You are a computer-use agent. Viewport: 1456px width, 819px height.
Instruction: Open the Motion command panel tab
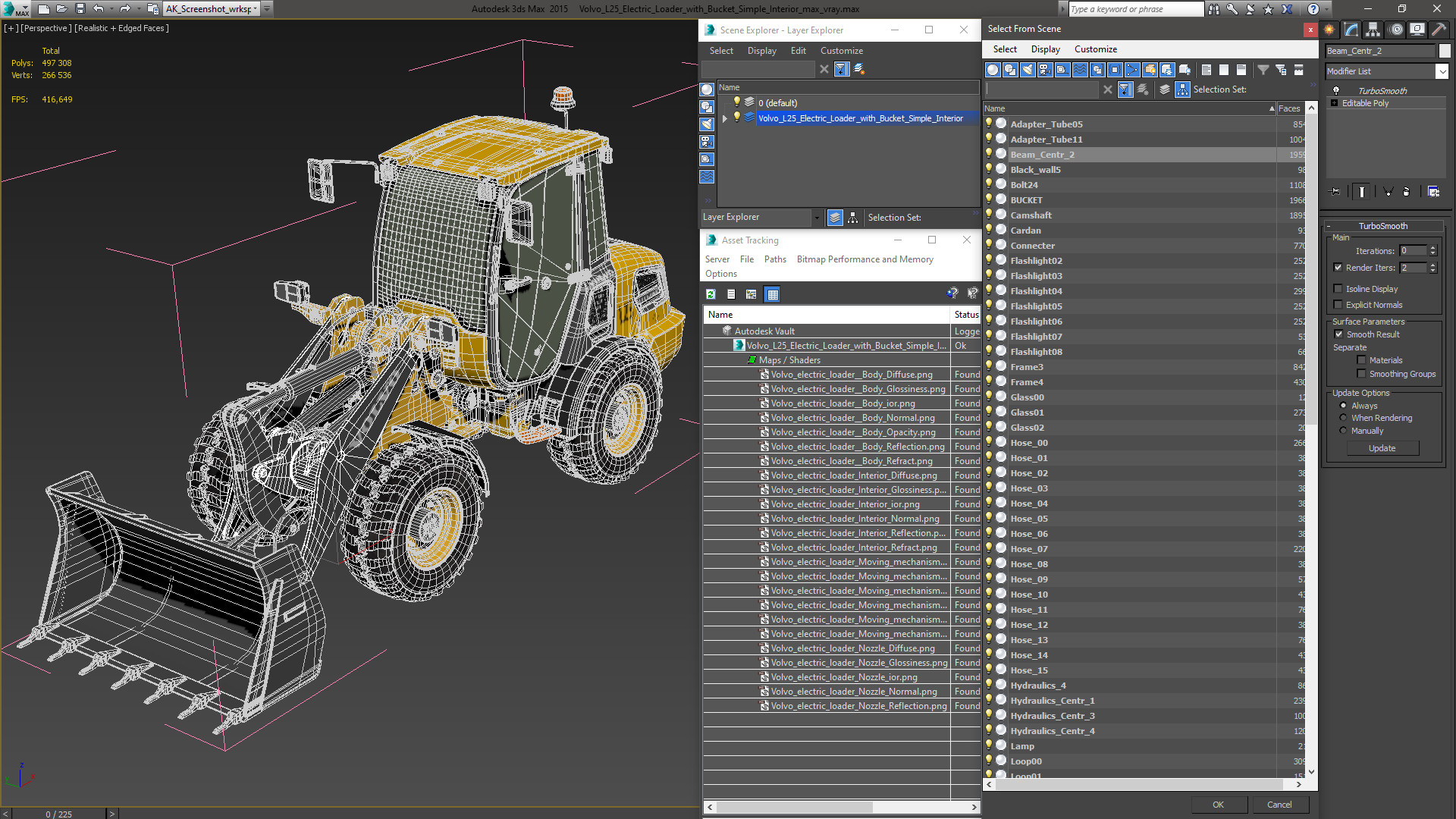click(1395, 30)
